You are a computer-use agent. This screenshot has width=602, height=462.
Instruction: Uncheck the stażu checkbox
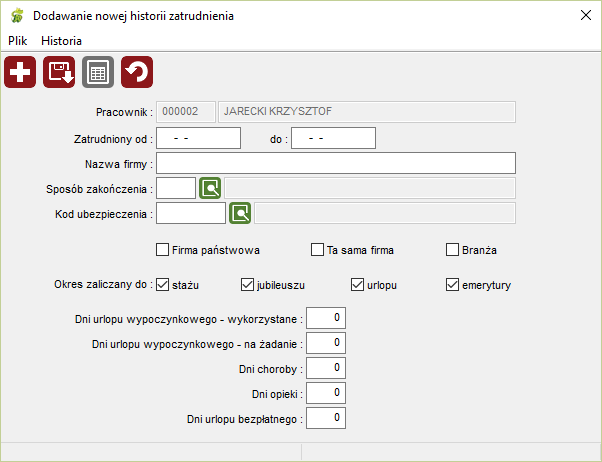click(162, 285)
